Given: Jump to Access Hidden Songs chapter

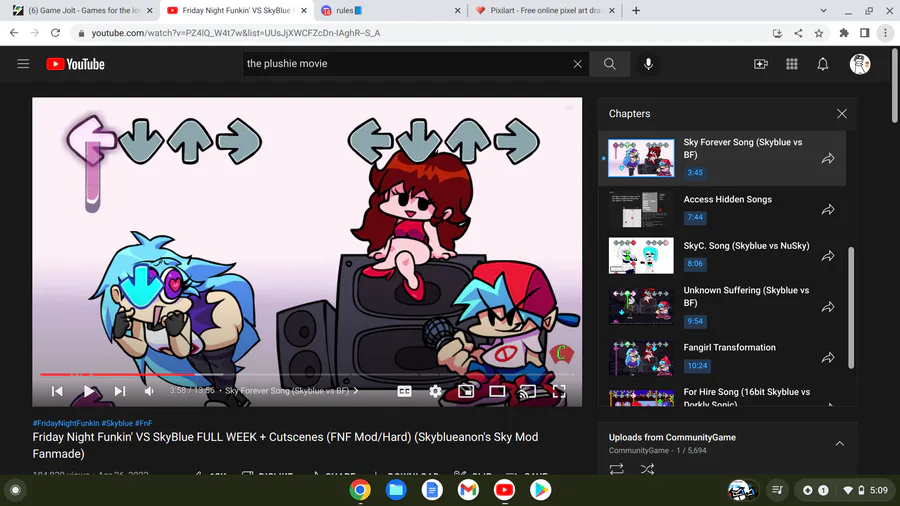Looking at the screenshot, I should [x=722, y=209].
